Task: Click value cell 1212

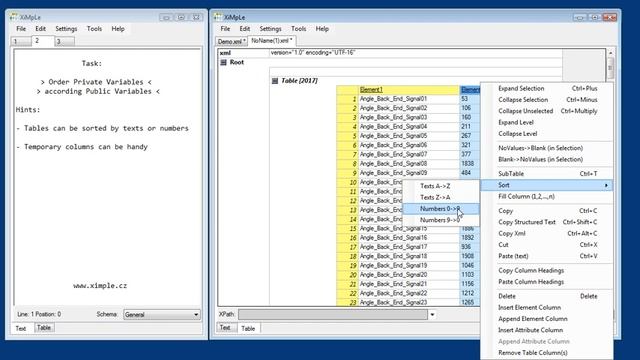Action: point(470,293)
